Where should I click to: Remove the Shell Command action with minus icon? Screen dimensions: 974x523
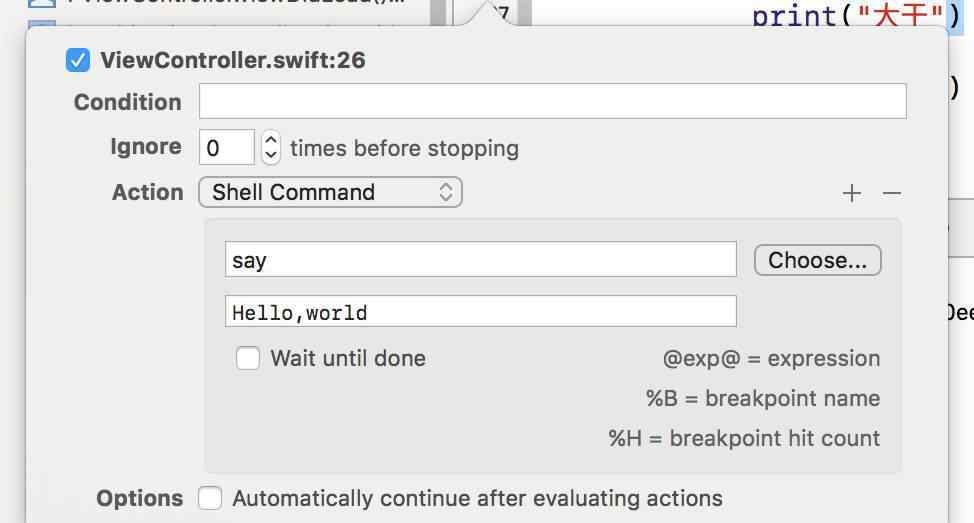(x=891, y=193)
